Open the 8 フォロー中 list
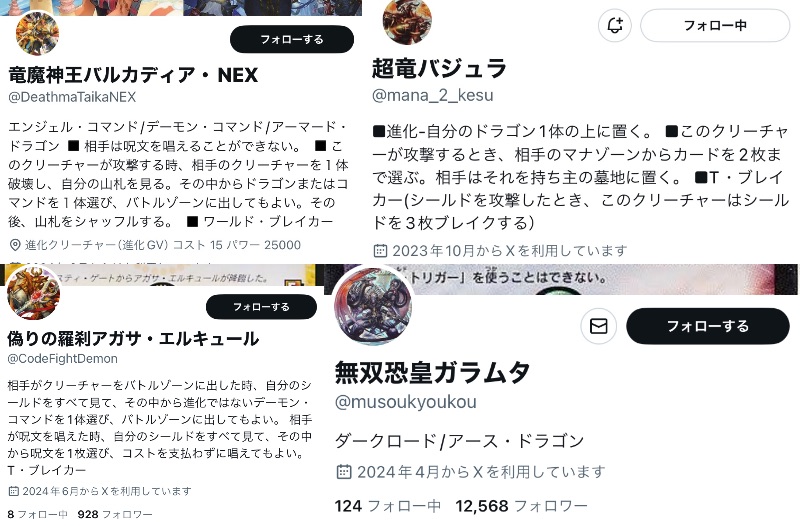The image size is (800, 526). tap(37, 514)
